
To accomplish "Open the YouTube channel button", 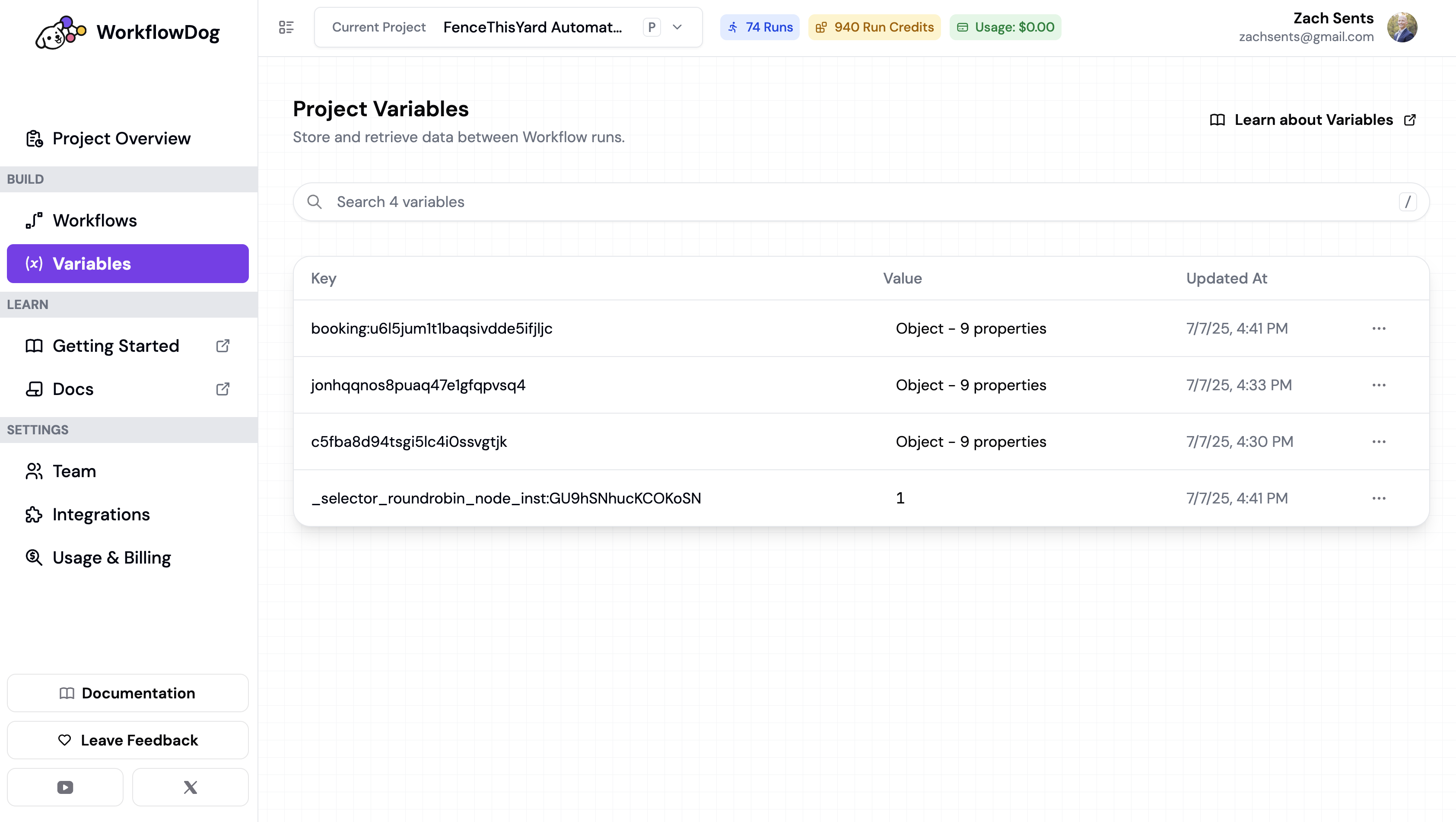I will coord(65,787).
